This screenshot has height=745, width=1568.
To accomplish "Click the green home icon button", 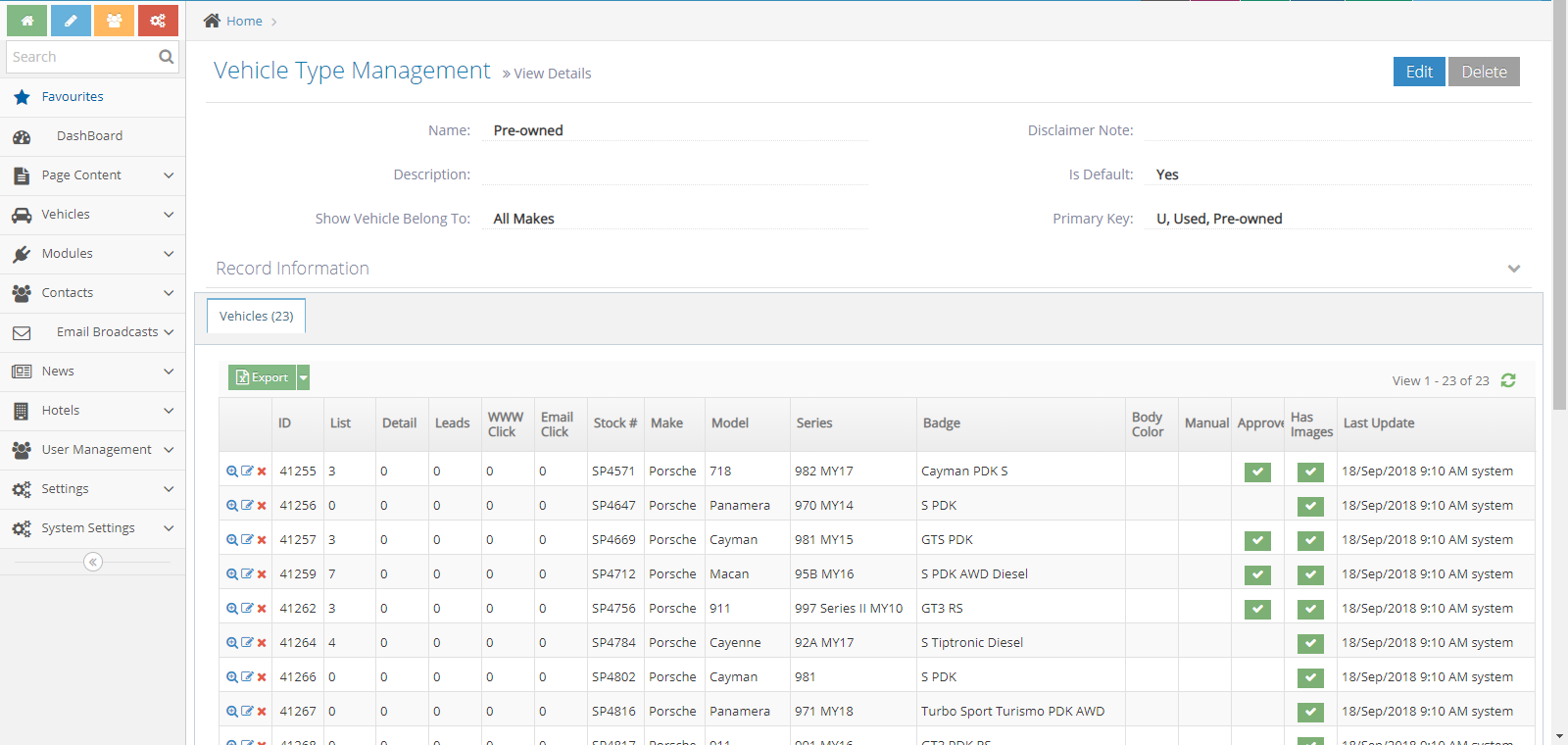I will coord(27,21).
